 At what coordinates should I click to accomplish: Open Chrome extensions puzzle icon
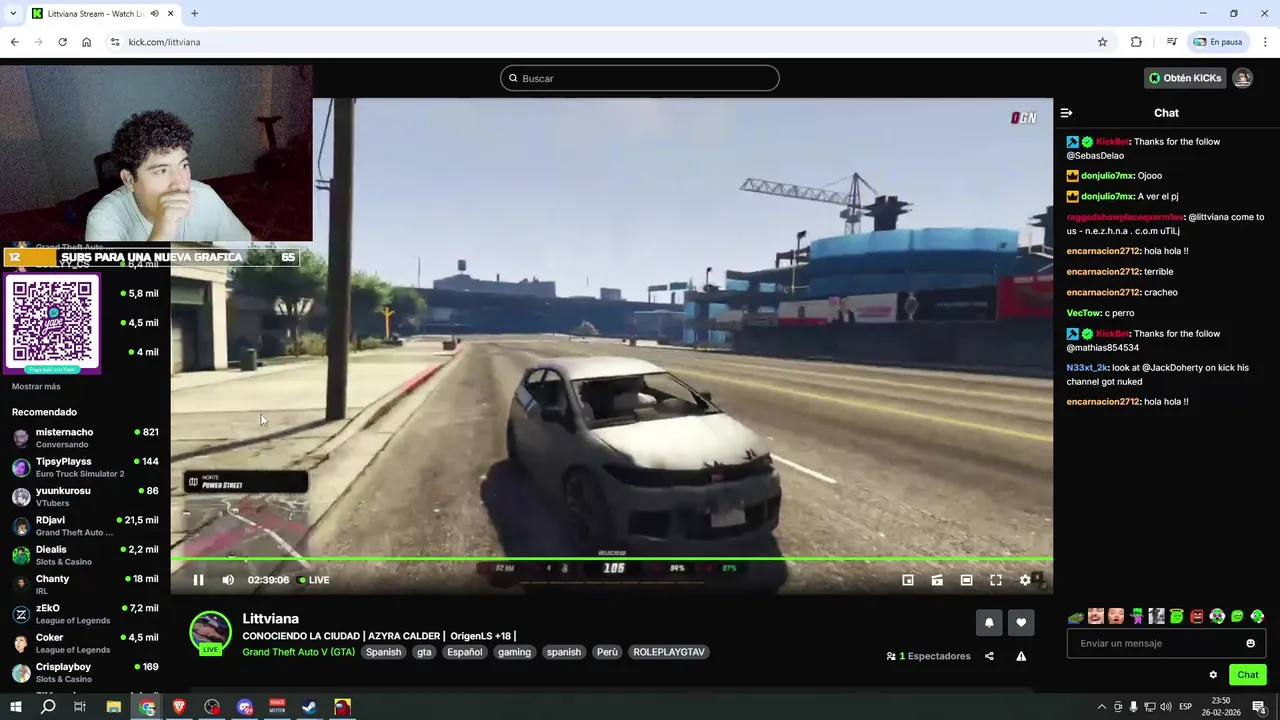click(1136, 42)
